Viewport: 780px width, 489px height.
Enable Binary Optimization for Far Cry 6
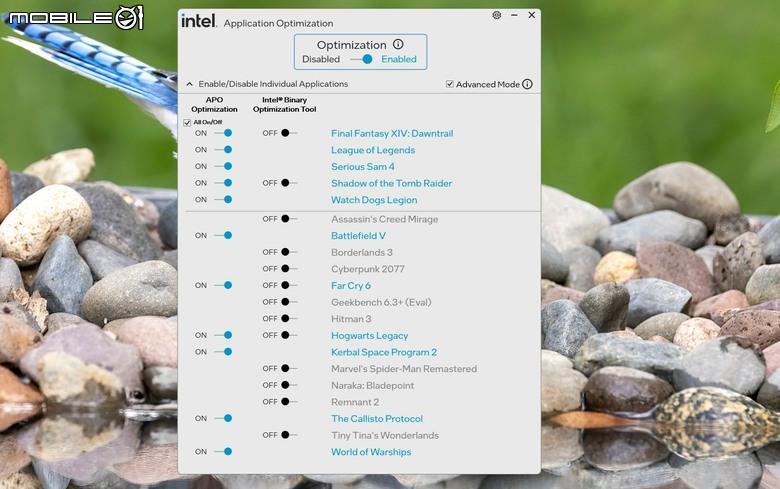click(x=289, y=285)
